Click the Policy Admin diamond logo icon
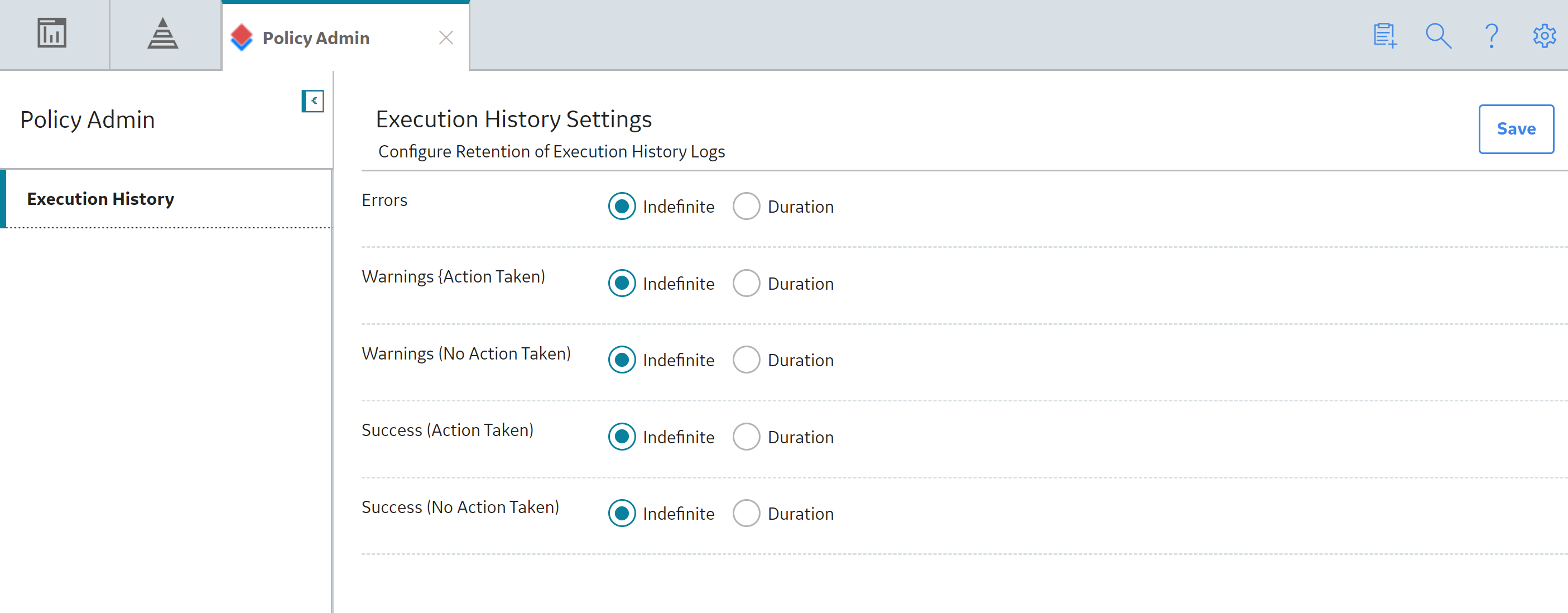 [242, 38]
